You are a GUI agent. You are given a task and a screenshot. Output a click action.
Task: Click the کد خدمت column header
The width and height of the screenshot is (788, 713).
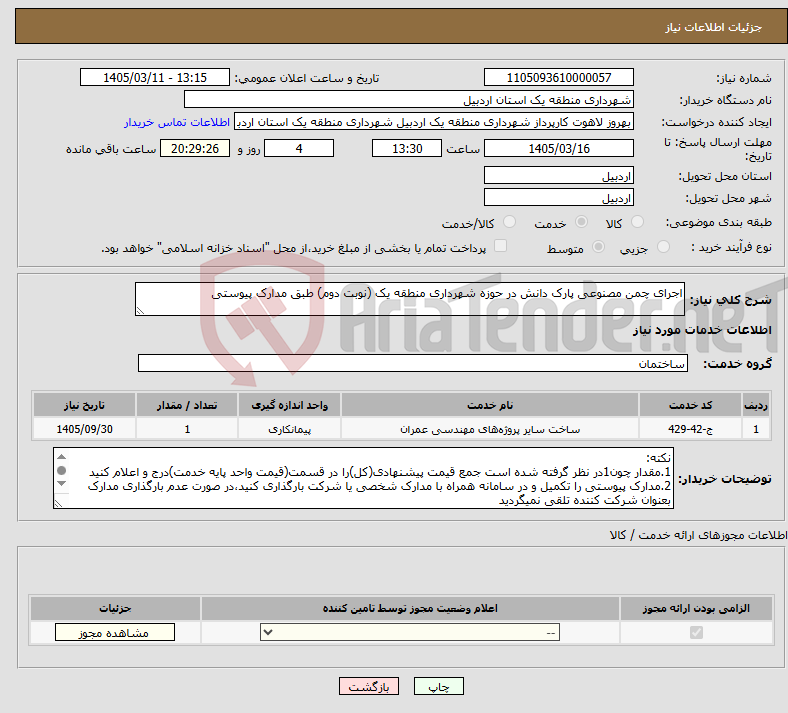pos(691,405)
